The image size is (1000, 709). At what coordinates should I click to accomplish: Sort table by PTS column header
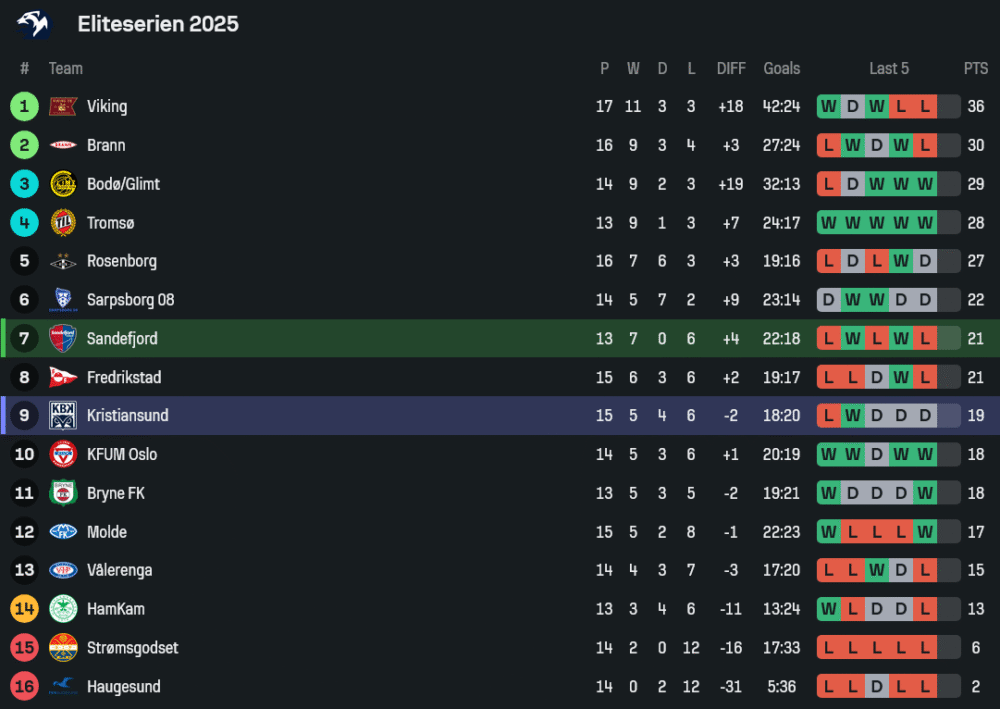[x=975, y=68]
